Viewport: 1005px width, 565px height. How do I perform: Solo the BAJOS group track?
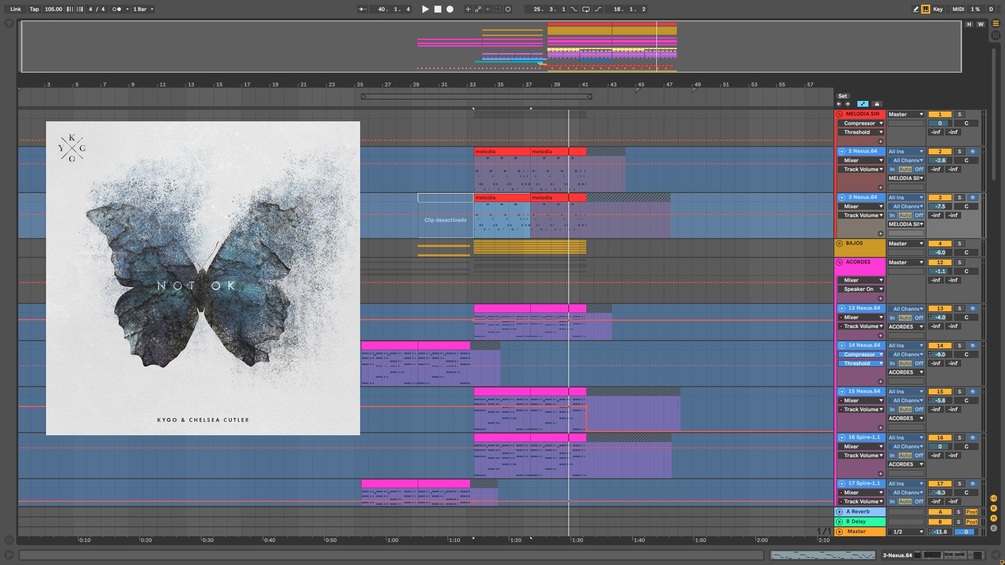pos(959,243)
